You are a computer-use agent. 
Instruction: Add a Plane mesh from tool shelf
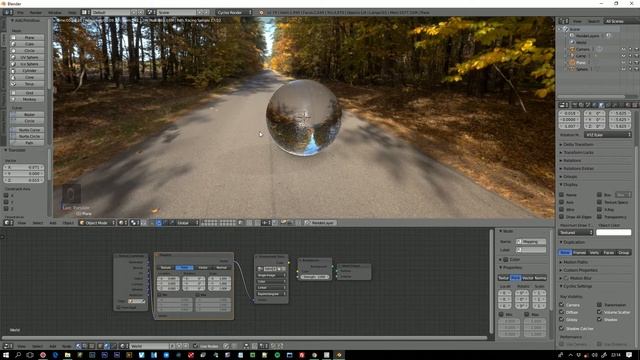(x=27, y=38)
